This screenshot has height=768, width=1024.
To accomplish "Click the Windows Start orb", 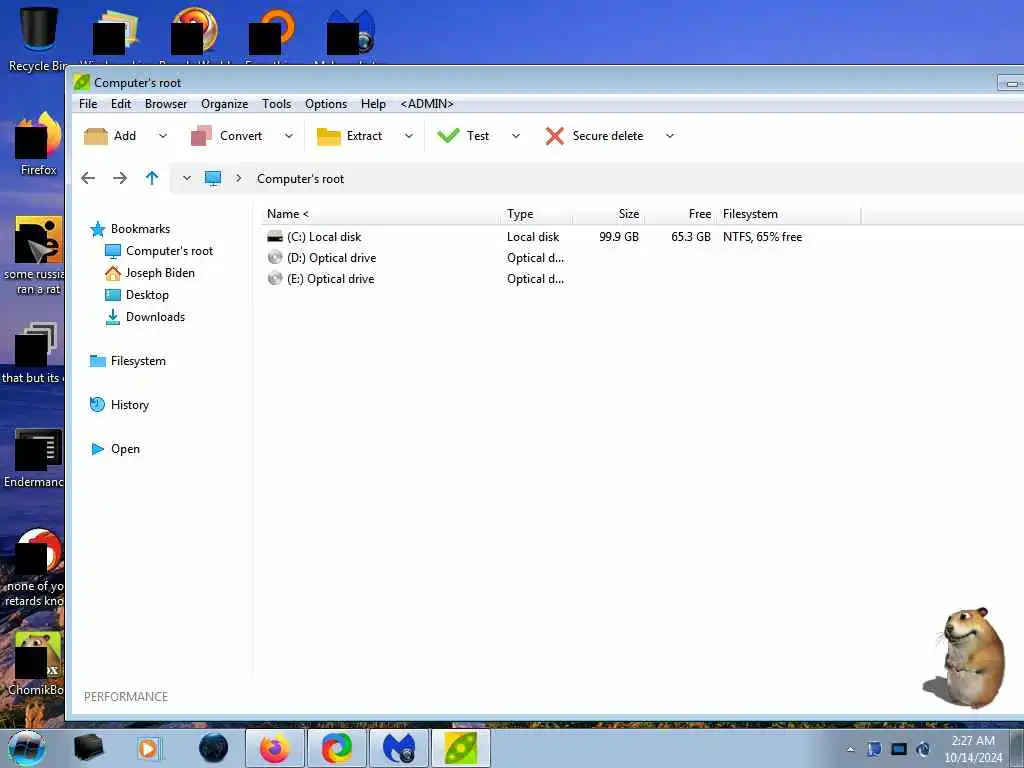I will coord(27,748).
